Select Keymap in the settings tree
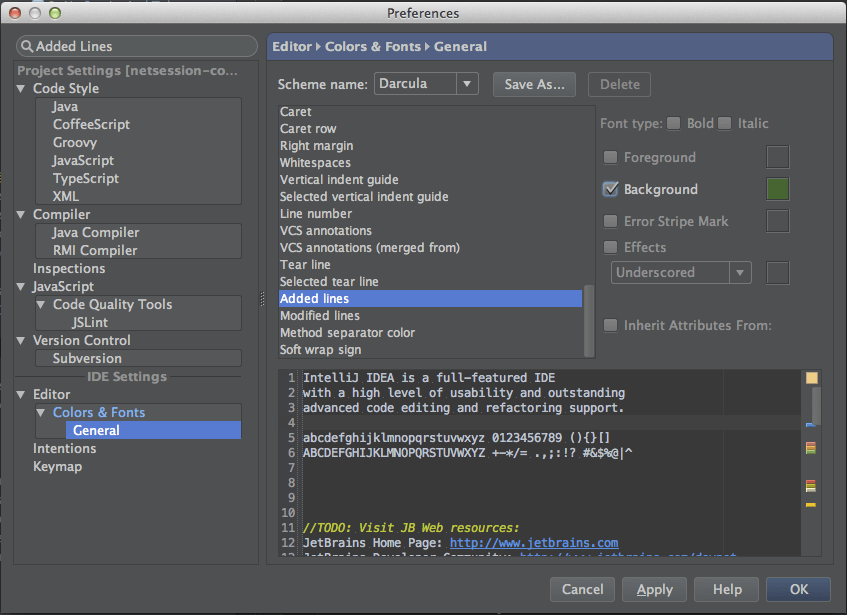The width and height of the screenshot is (847, 615). click(x=57, y=466)
